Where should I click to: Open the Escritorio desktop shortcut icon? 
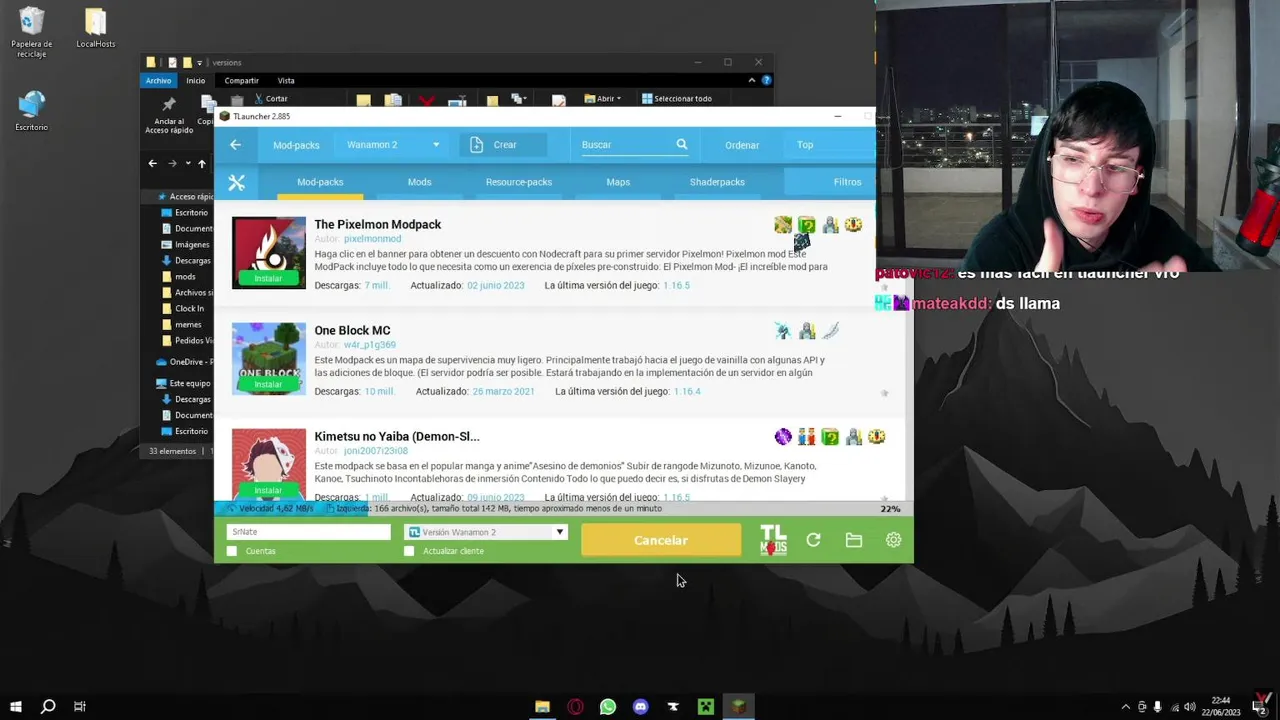point(31,111)
